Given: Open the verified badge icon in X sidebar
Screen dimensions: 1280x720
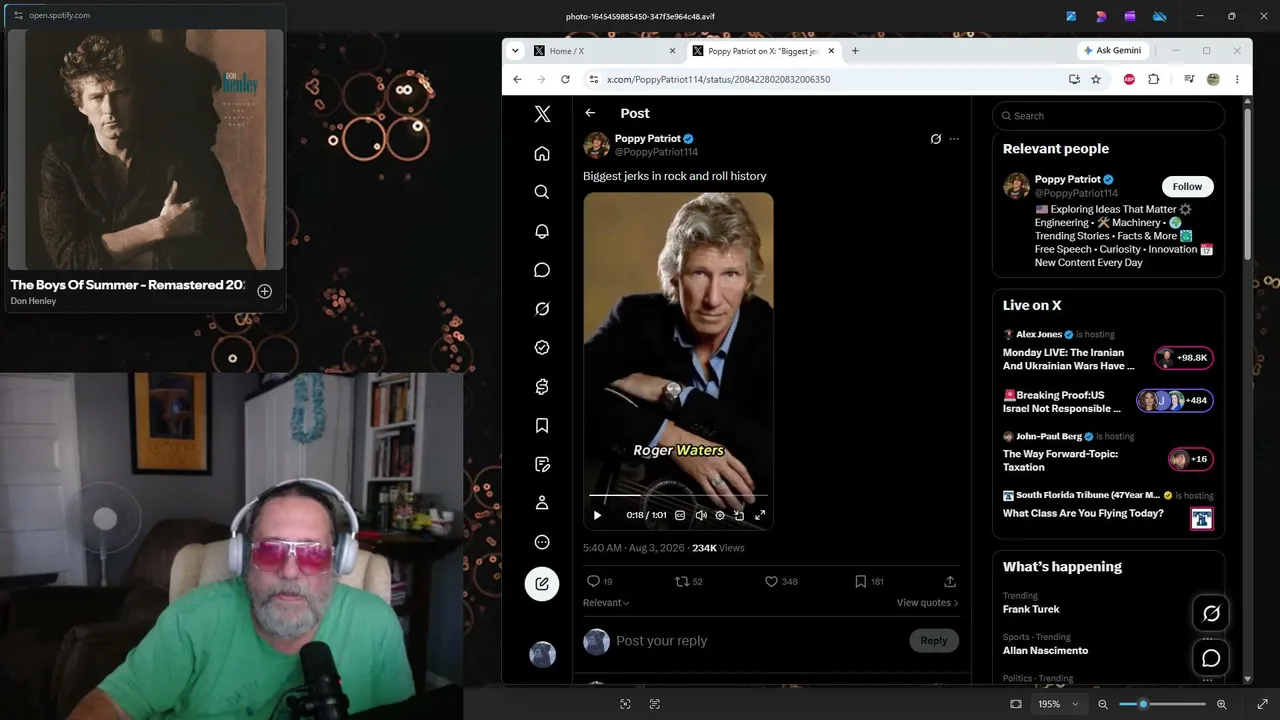Looking at the screenshot, I should [x=542, y=348].
